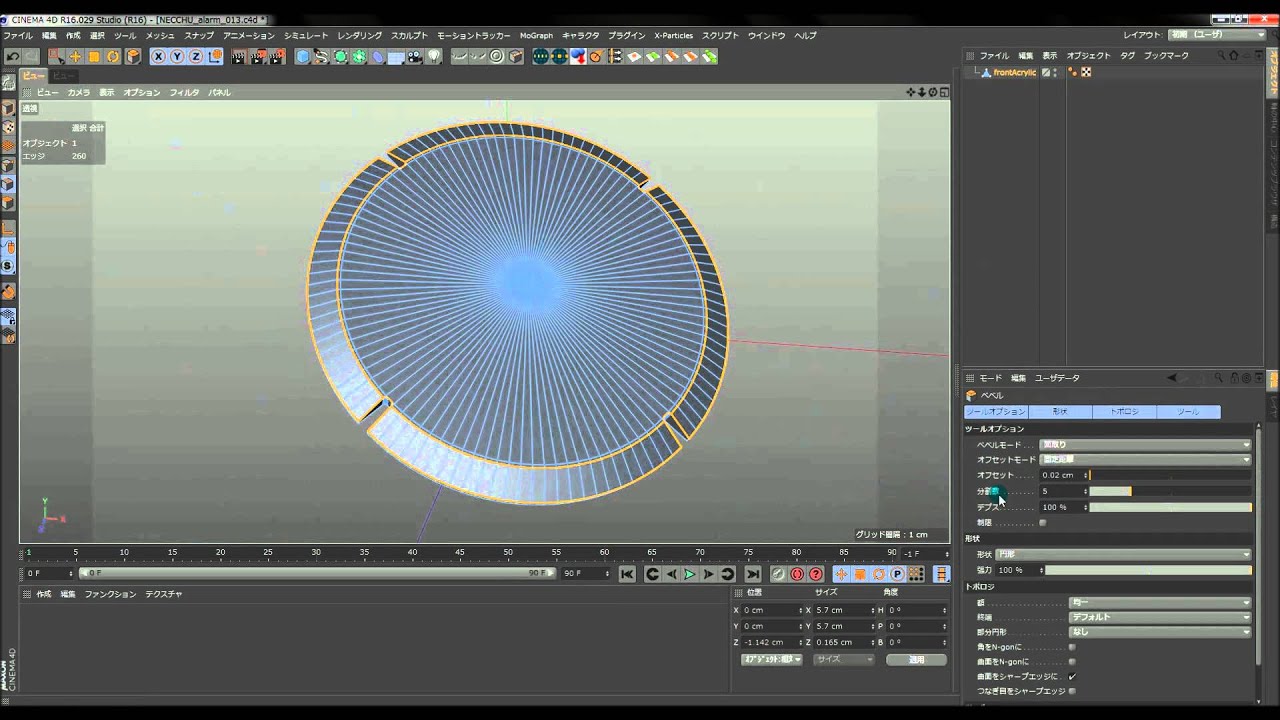Open the Render Settings icon
Image resolution: width=1280 pixels, height=720 pixels.
(x=277, y=57)
